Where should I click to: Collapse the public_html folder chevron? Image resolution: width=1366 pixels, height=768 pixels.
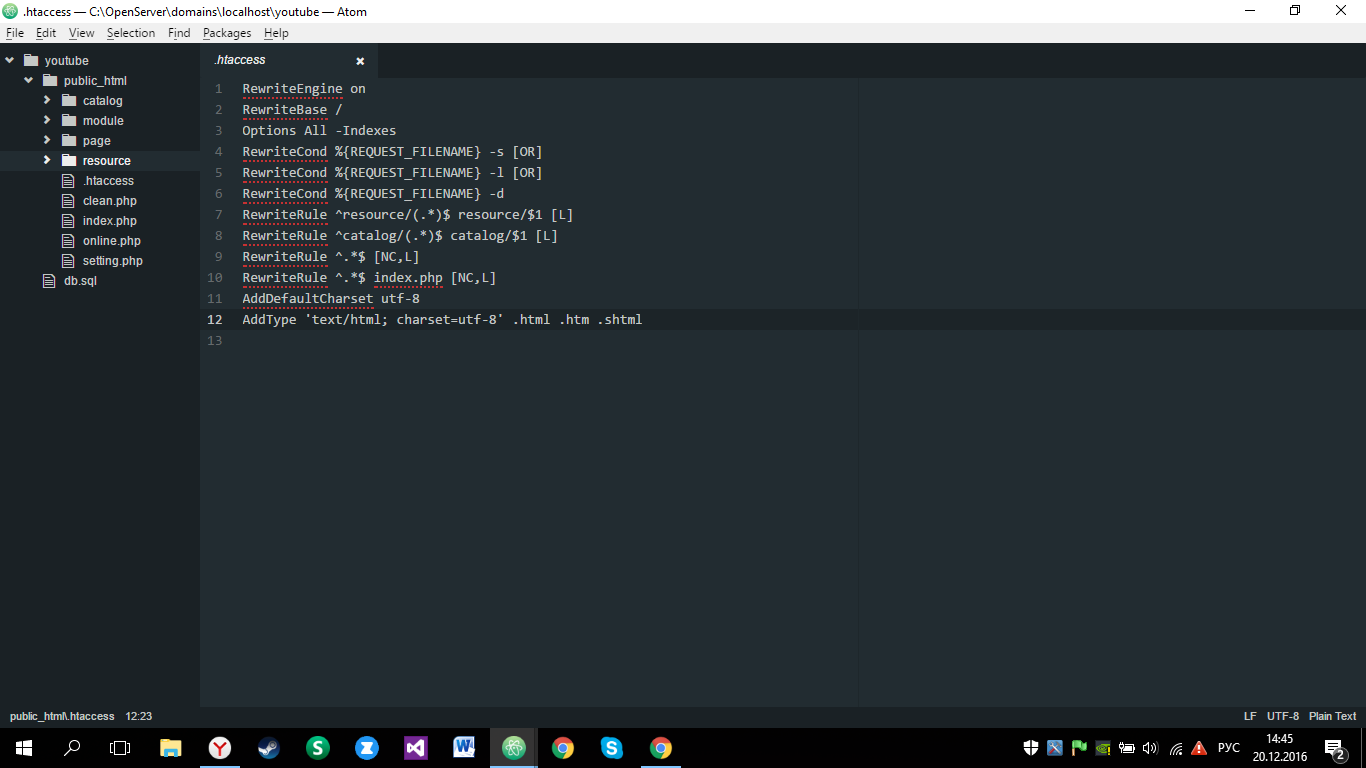coord(29,80)
